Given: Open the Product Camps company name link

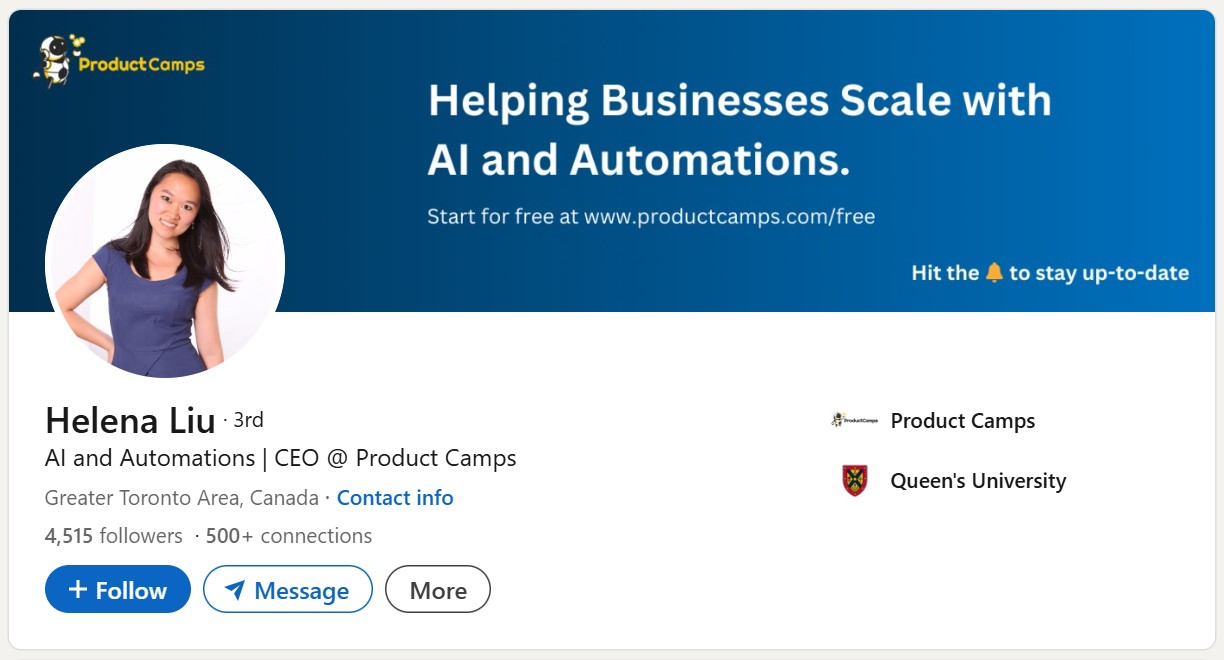Looking at the screenshot, I should (963, 421).
